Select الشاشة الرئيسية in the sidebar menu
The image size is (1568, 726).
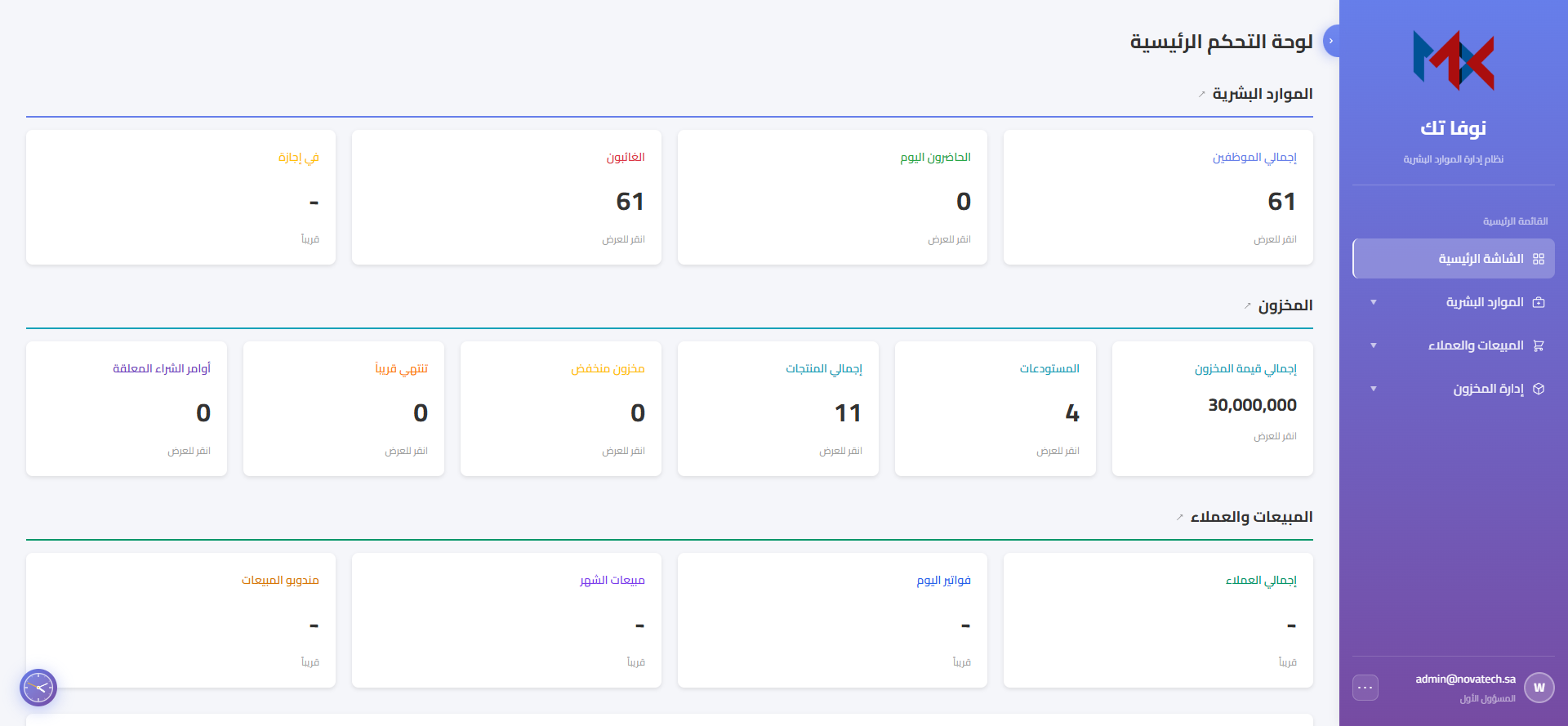click(x=1454, y=259)
